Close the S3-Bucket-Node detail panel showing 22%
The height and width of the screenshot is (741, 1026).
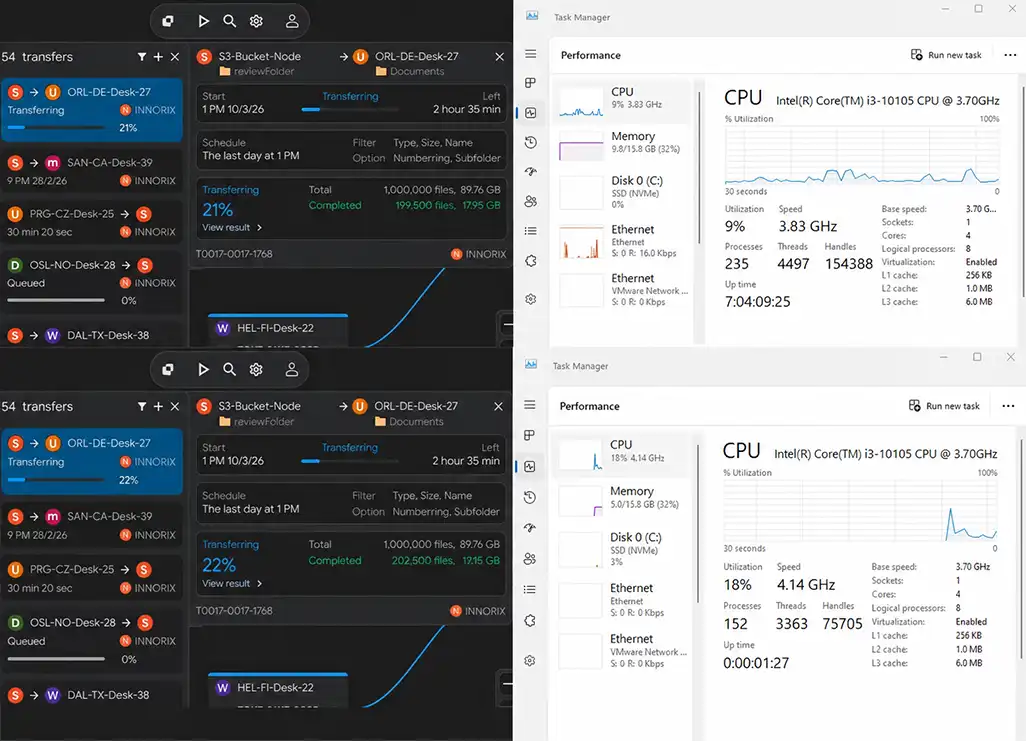coord(499,407)
